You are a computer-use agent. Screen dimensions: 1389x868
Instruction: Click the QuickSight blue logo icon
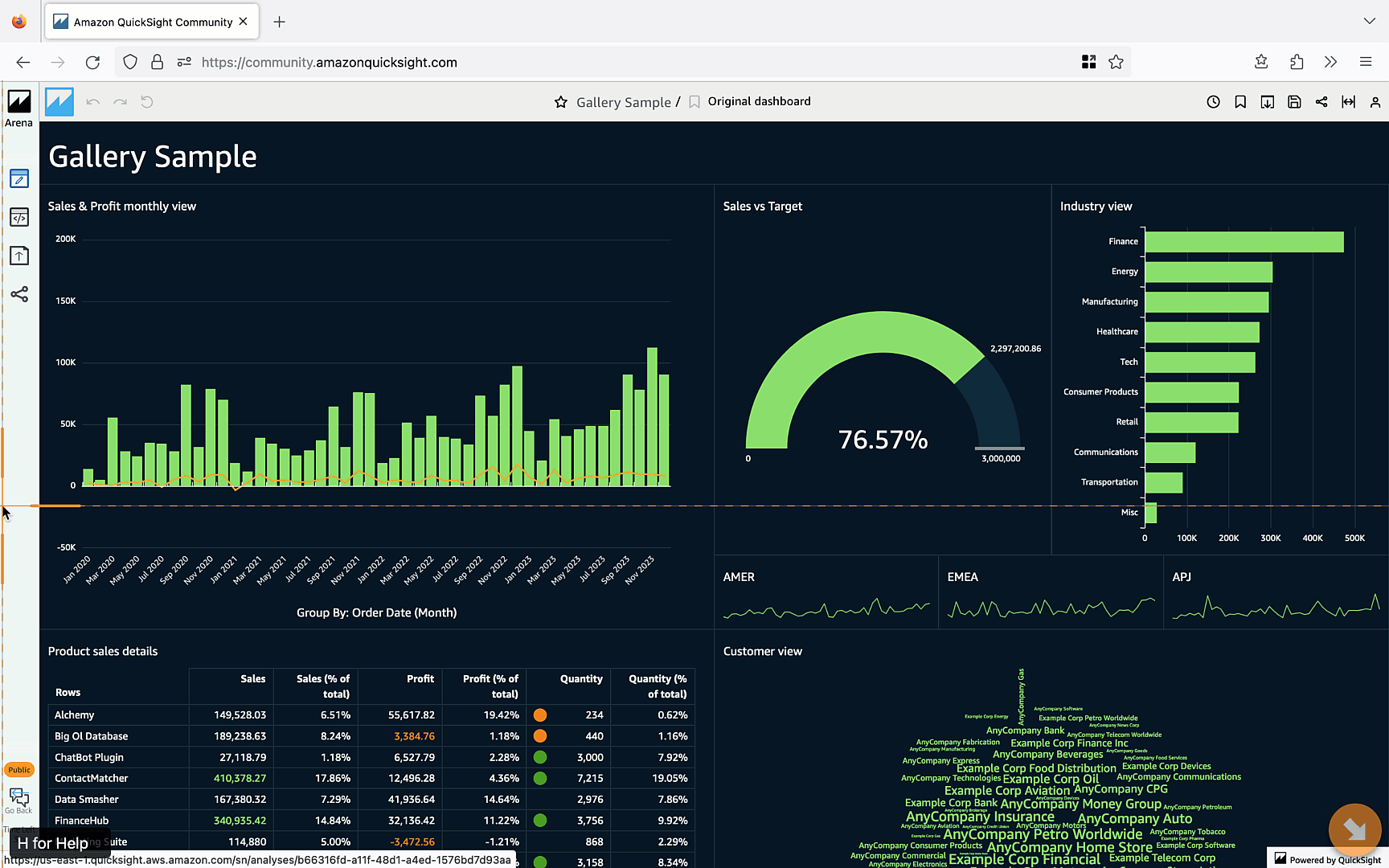59,102
